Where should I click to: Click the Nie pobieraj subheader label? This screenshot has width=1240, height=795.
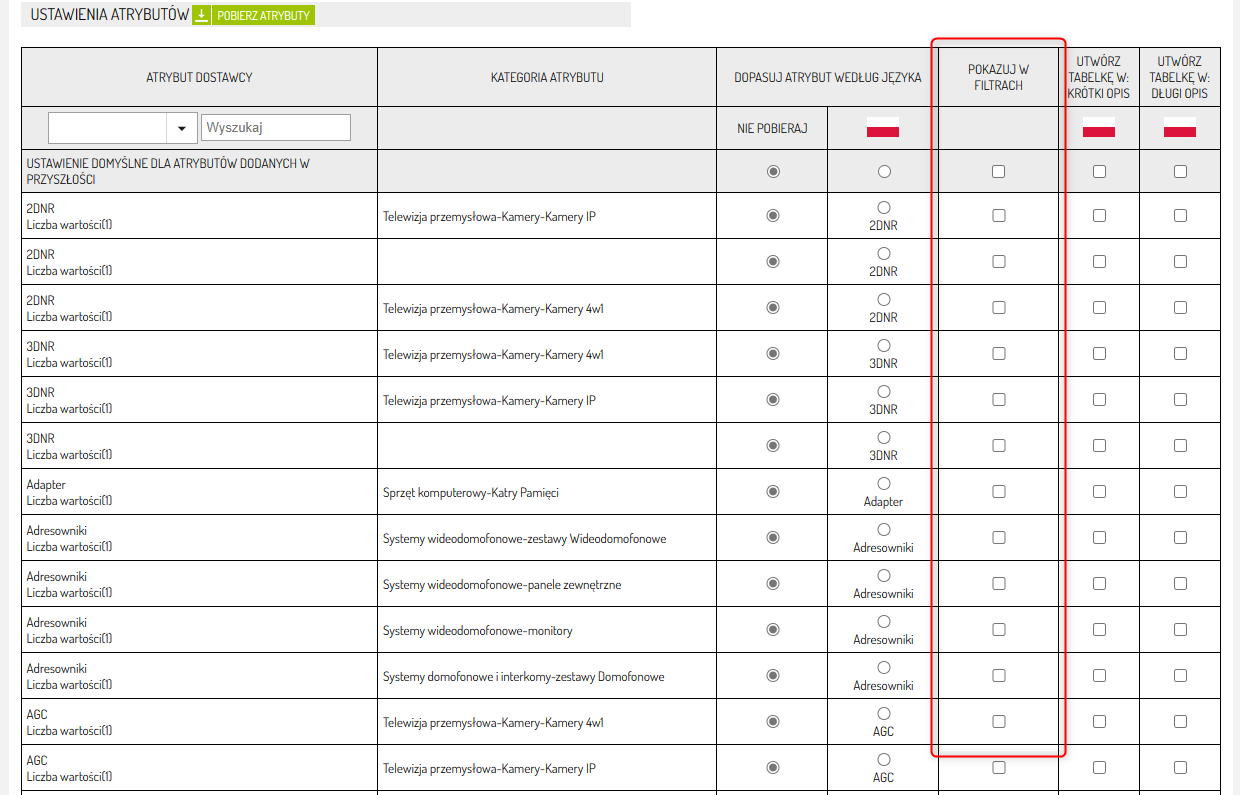[772, 128]
